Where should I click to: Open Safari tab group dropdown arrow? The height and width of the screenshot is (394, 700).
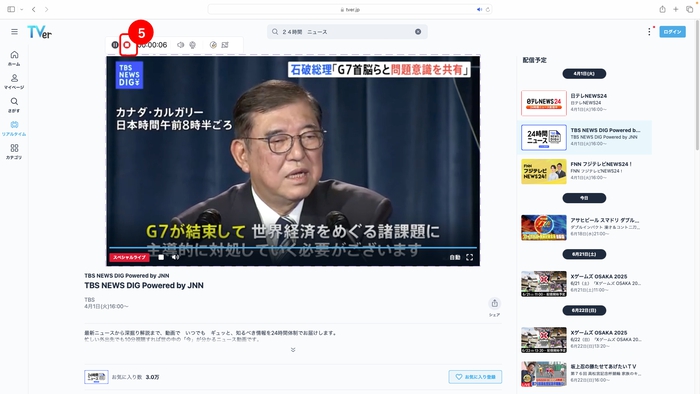pos(21,9)
